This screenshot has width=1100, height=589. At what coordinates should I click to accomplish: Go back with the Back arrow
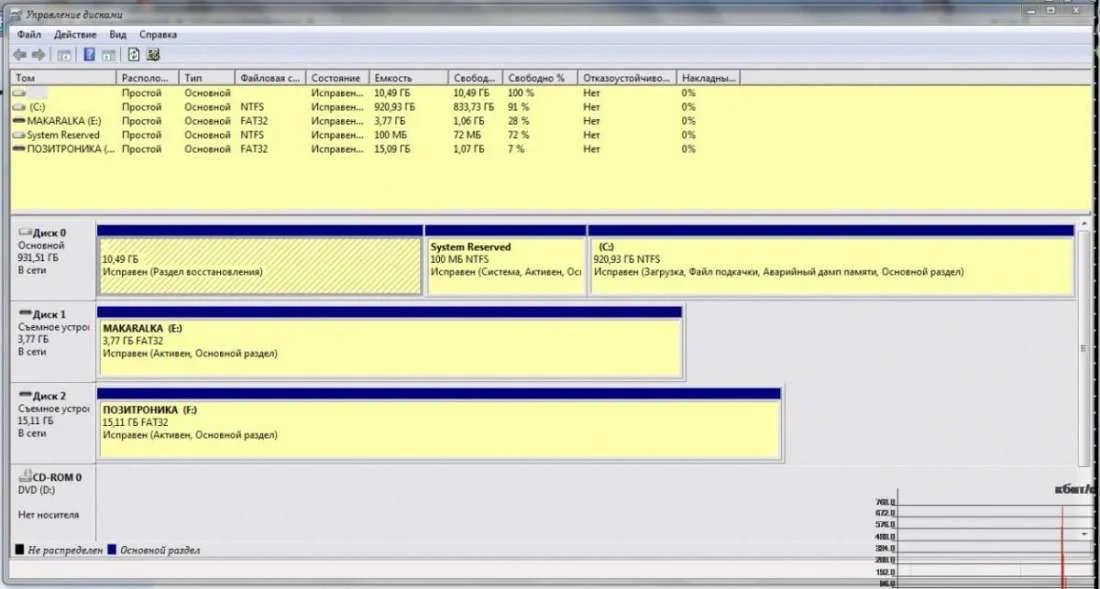click(x=20, y=55)
